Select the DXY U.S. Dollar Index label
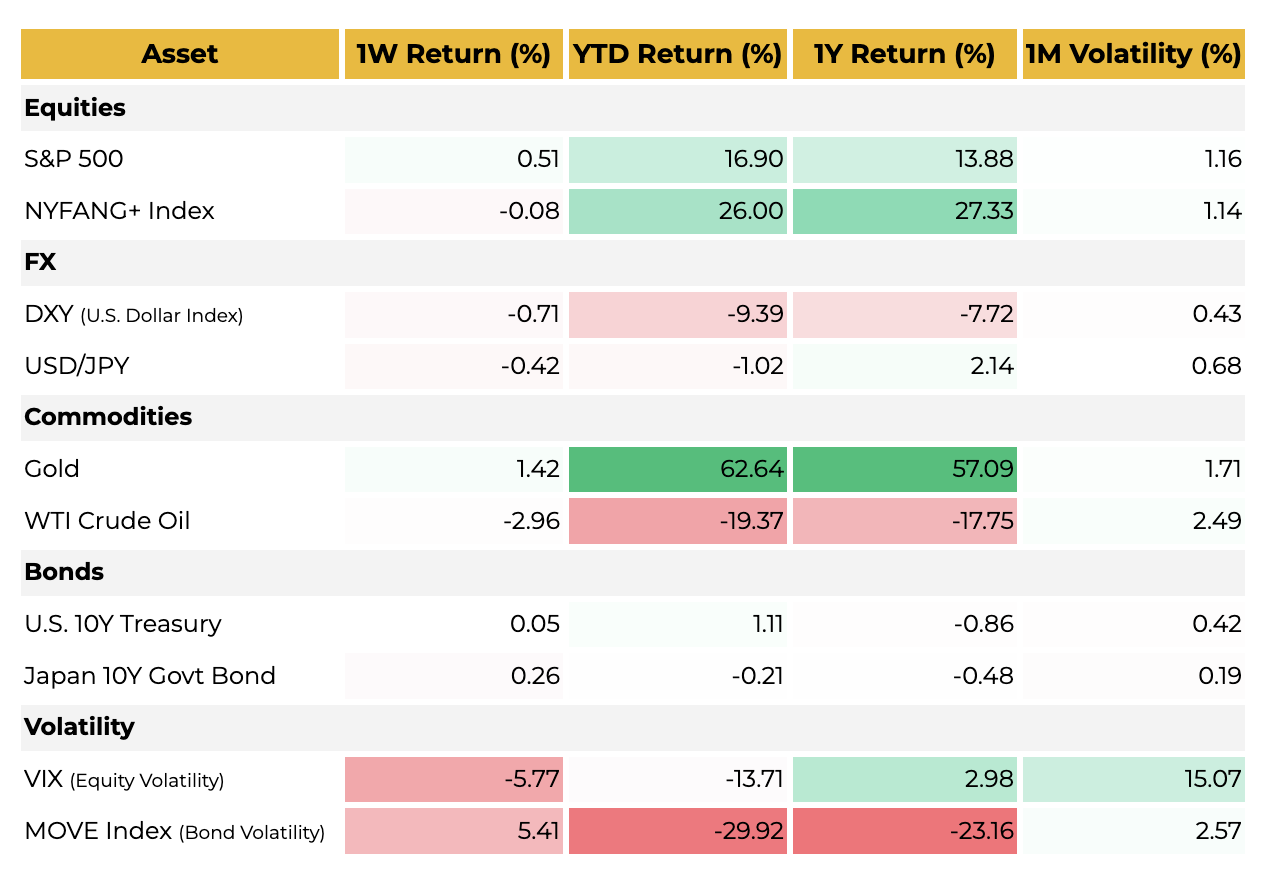The image size is (1282, 886). point(133,315)
